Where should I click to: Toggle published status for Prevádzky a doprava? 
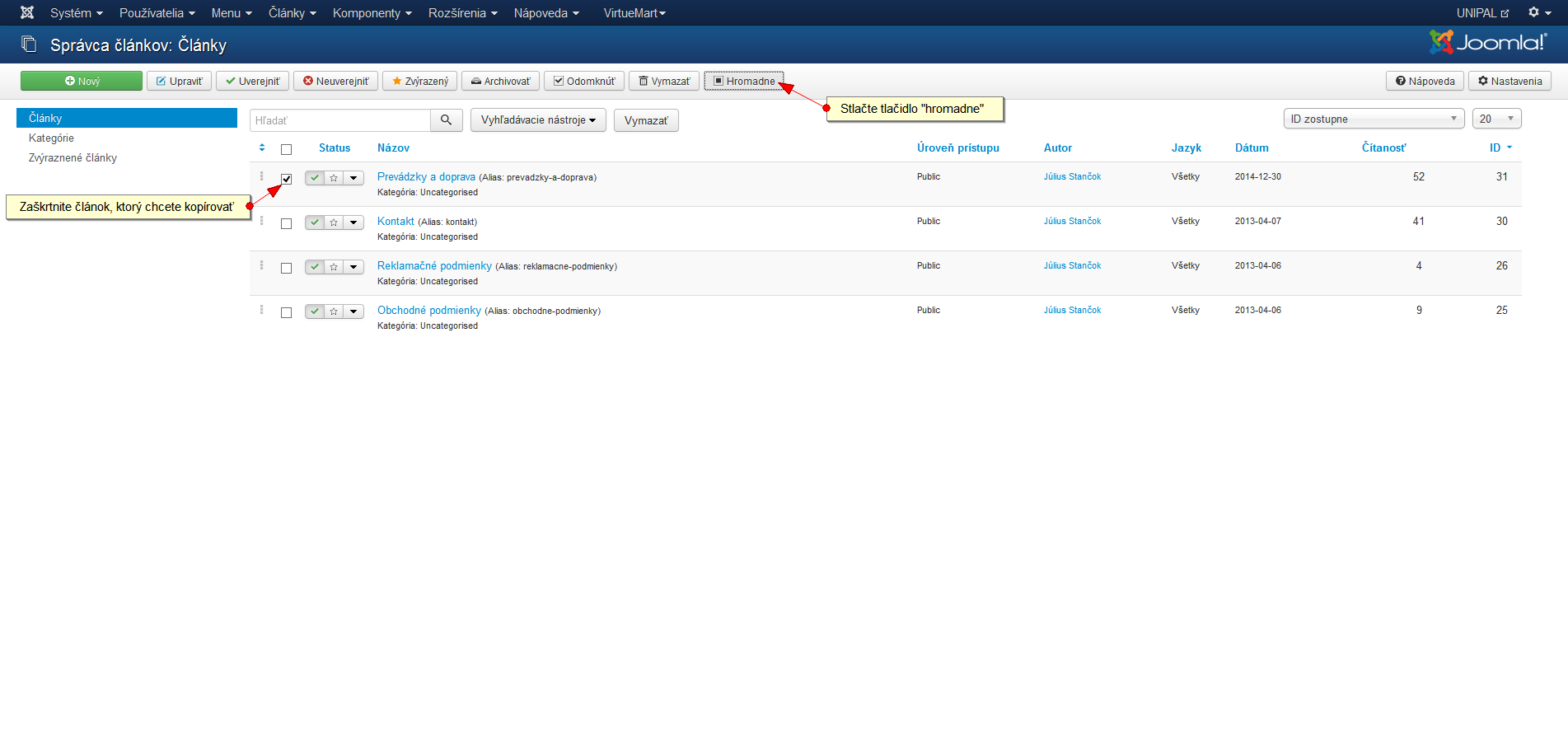click(x=315, y=177)
